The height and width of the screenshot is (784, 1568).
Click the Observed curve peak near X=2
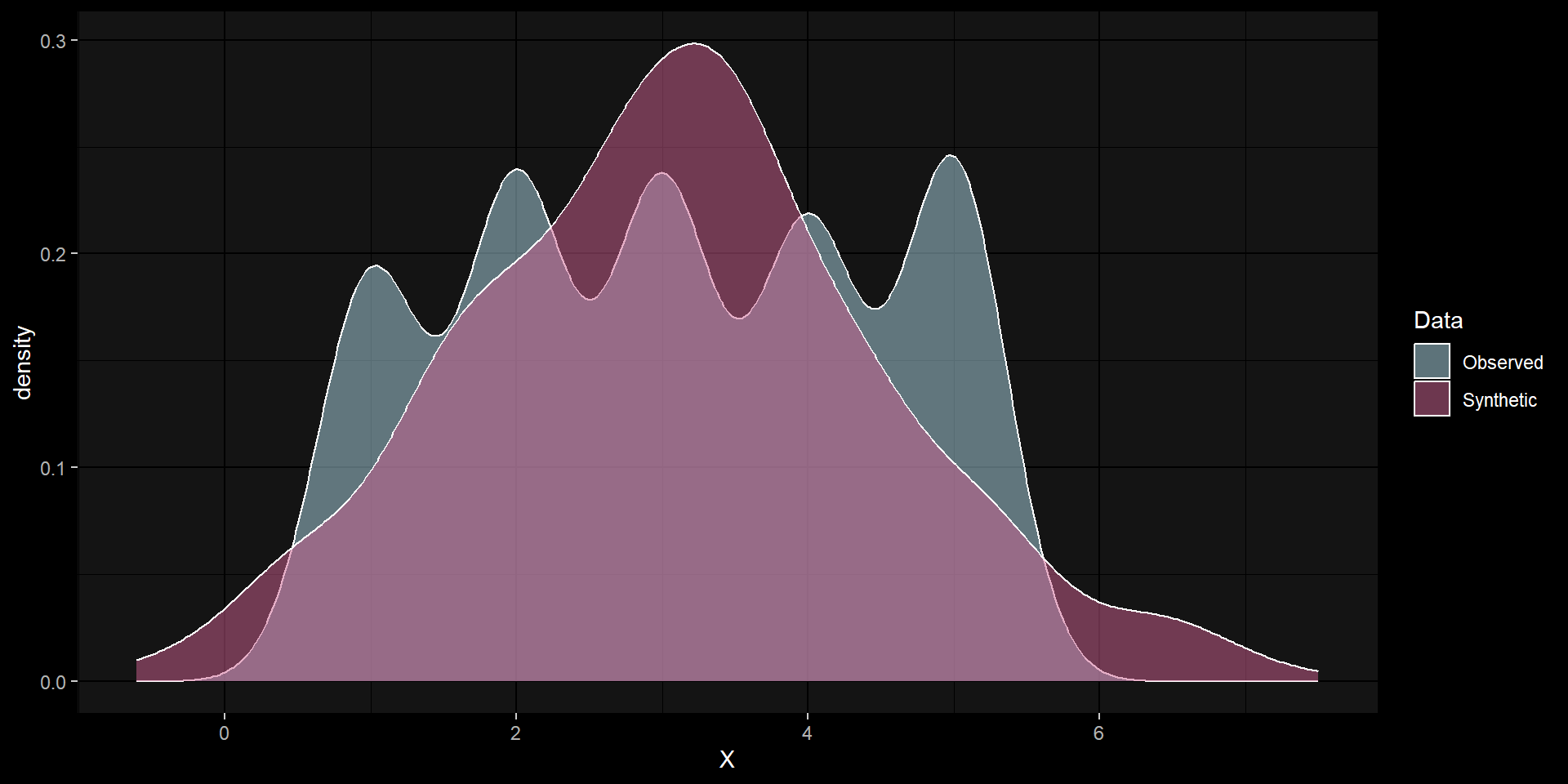517,170
